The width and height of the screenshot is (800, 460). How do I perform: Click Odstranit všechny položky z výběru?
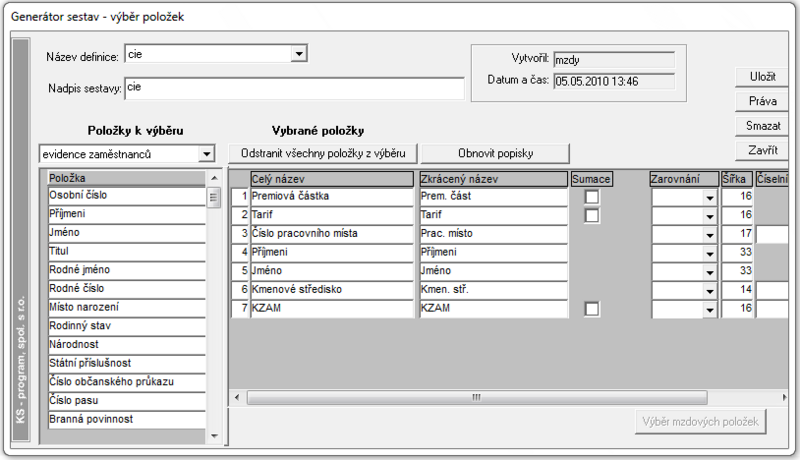[323, 154]
